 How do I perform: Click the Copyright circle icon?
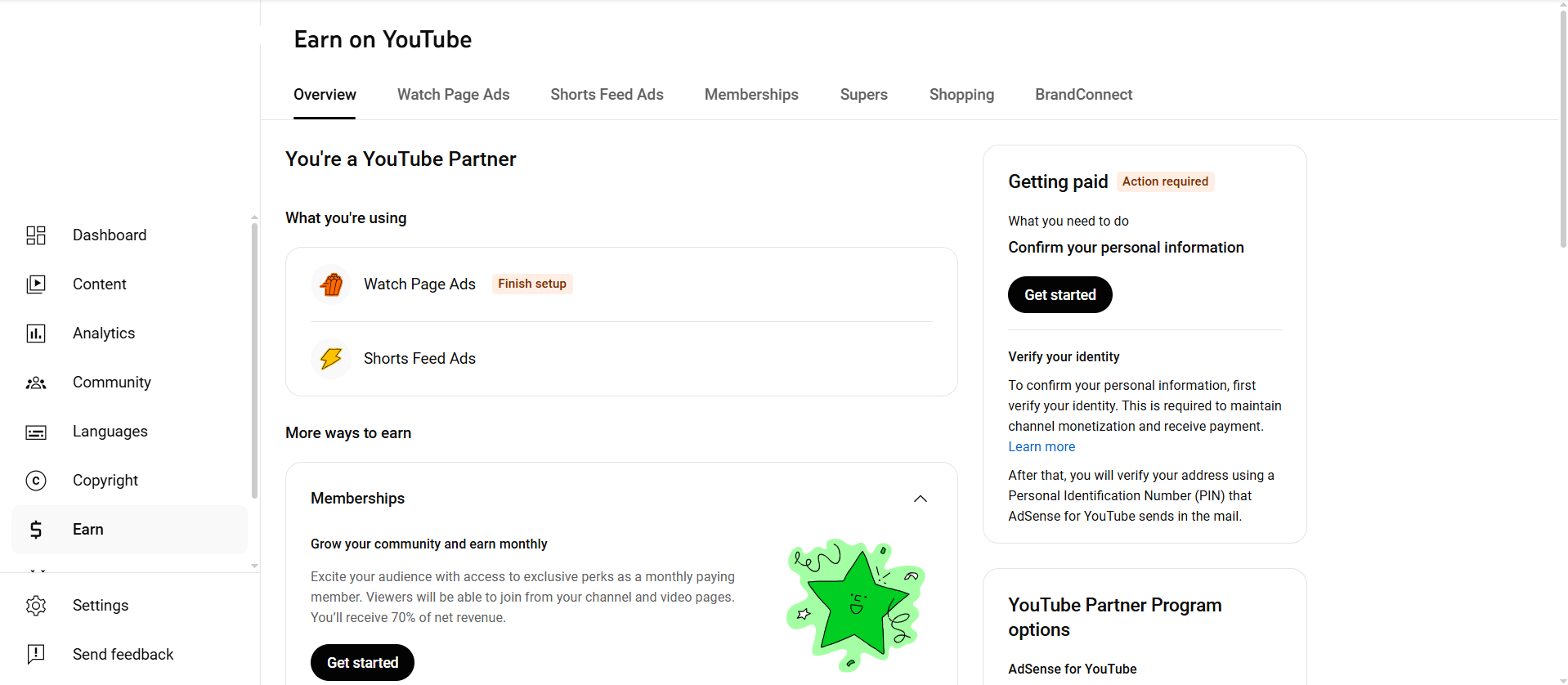(x=36, y=481)
